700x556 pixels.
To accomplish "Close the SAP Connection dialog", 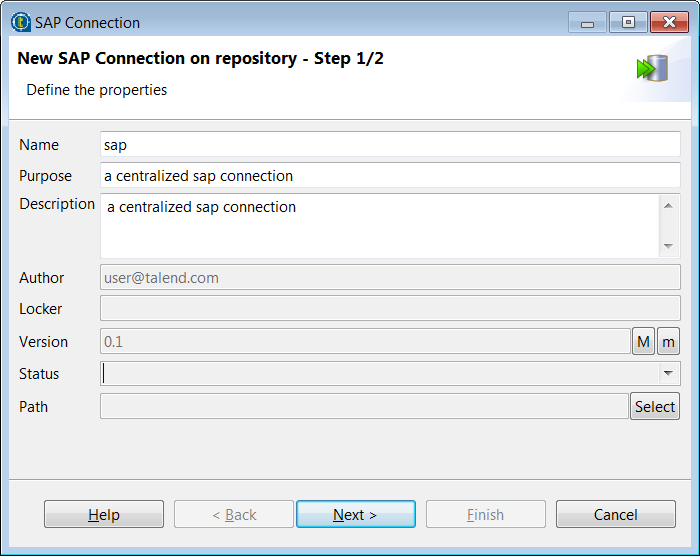I will 668,22.
